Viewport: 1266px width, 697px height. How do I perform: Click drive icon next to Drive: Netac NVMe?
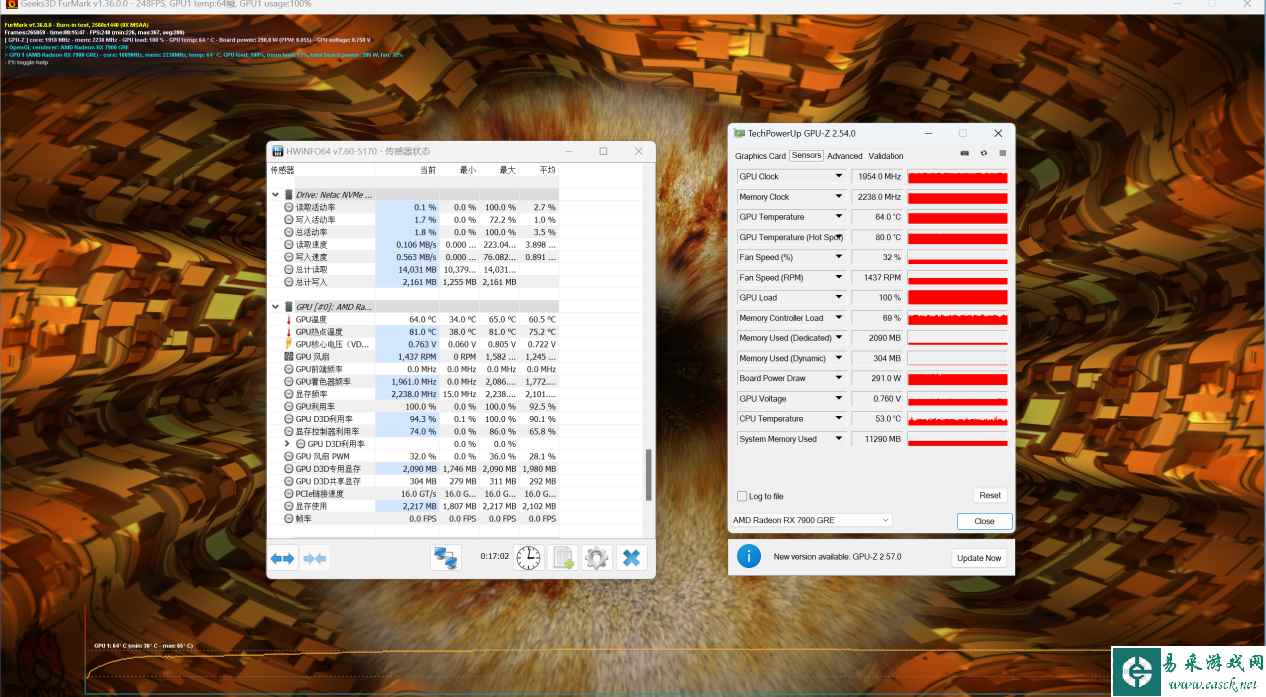pos(289,194)
